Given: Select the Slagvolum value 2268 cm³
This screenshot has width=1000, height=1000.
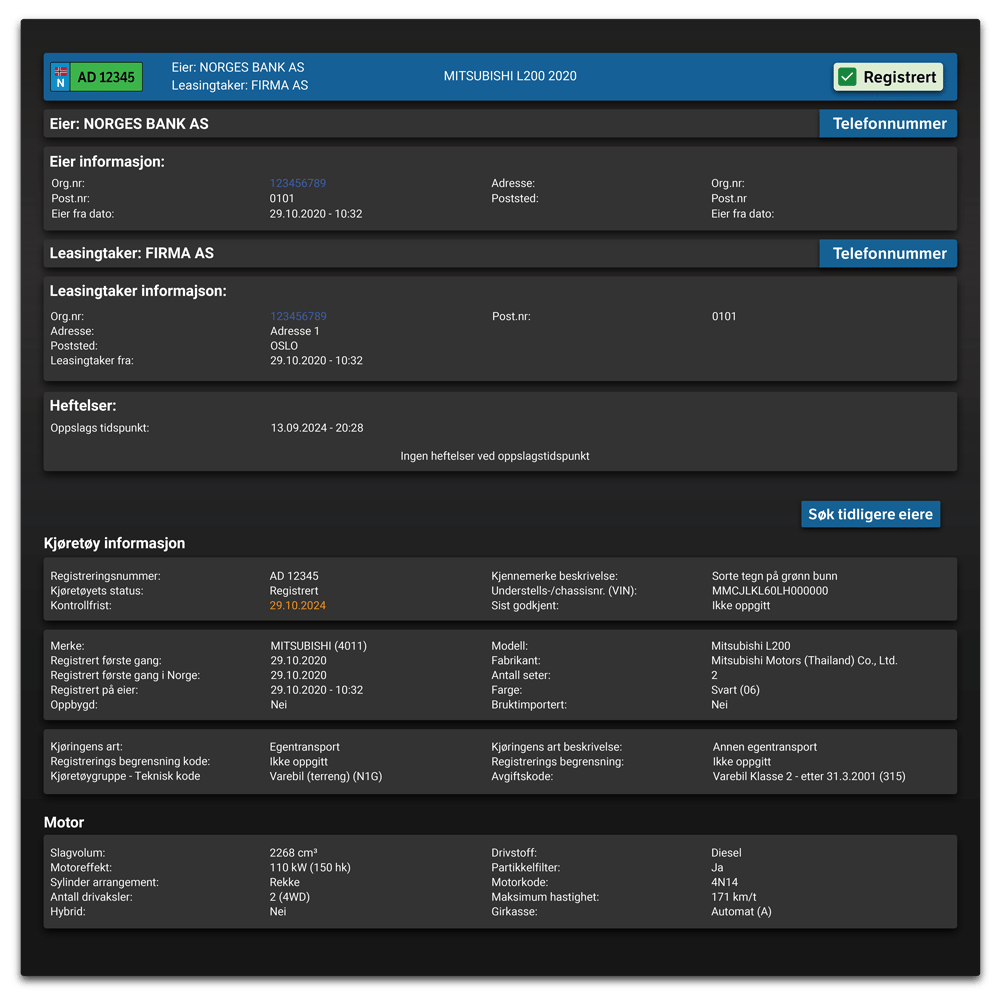Looking at the screenshot, I should (x=293, y=853).
